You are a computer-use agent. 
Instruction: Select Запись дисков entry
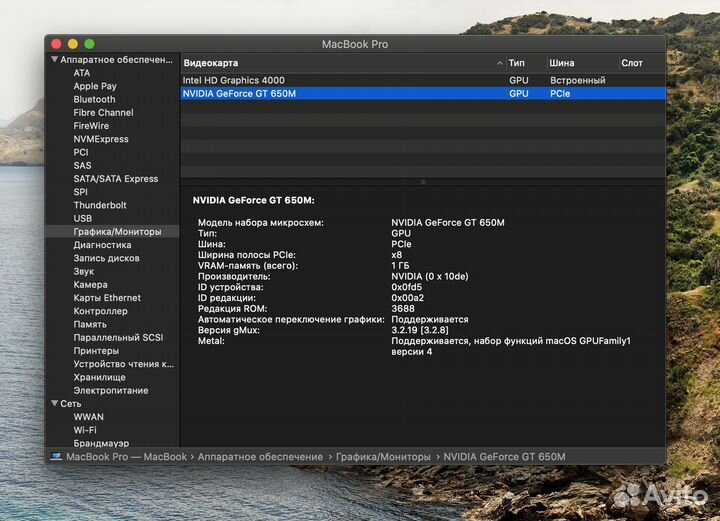click(x=106, y=258)
